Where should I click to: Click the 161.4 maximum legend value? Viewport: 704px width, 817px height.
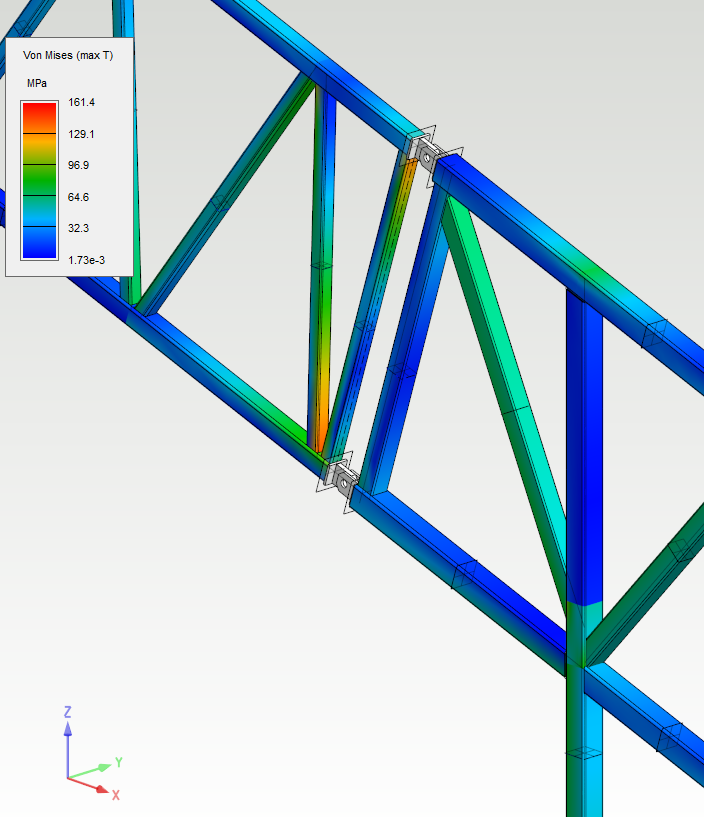(80, 102)
